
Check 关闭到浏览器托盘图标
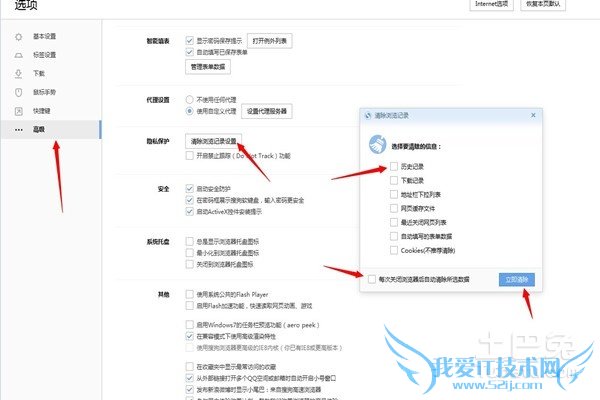coord(189,264)
